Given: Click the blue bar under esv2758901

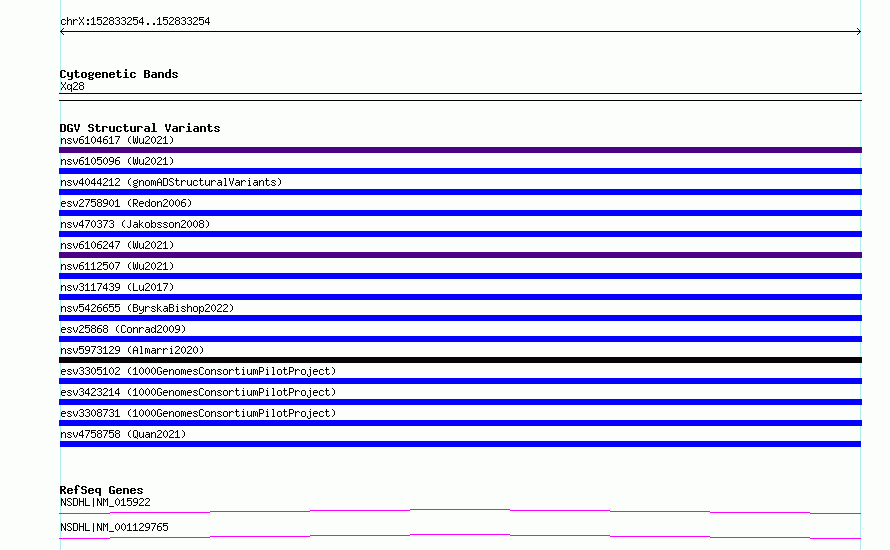Looking at the screenshot, I should point(460,213).
